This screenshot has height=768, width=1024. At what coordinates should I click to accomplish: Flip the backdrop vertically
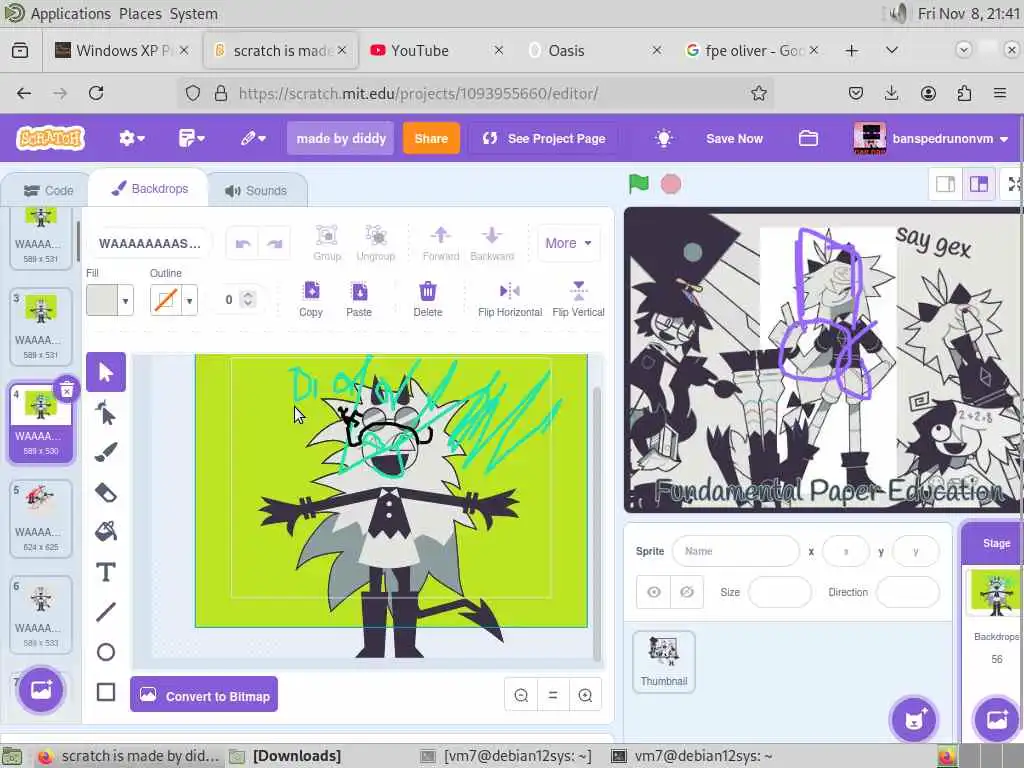(x=579, y=299)
